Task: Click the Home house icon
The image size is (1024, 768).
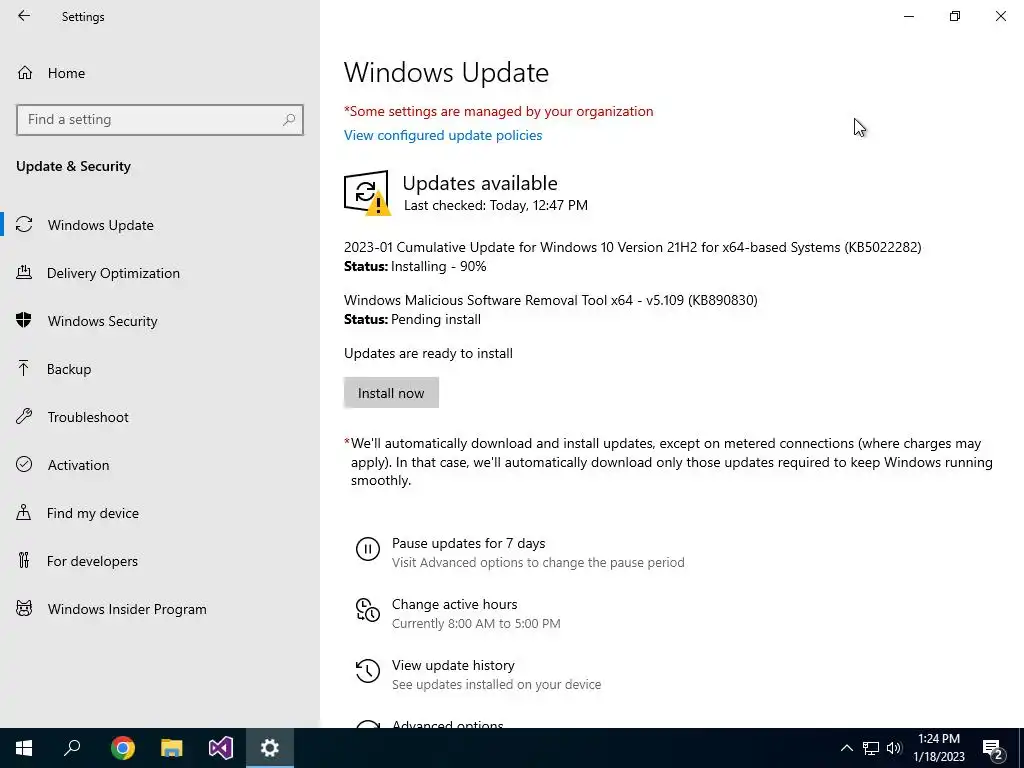Action: tap(25, 72)
